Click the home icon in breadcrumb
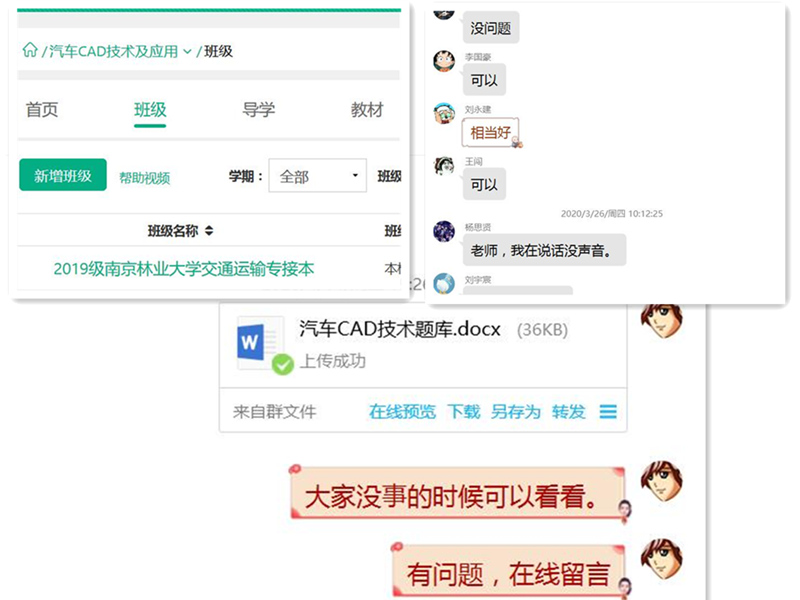Screen dimensions: 800x600 pos(30,50)
